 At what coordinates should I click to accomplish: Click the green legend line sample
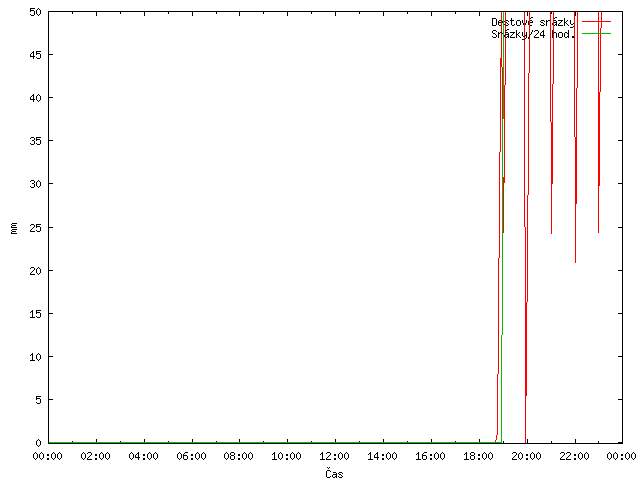tap(596, 33)
